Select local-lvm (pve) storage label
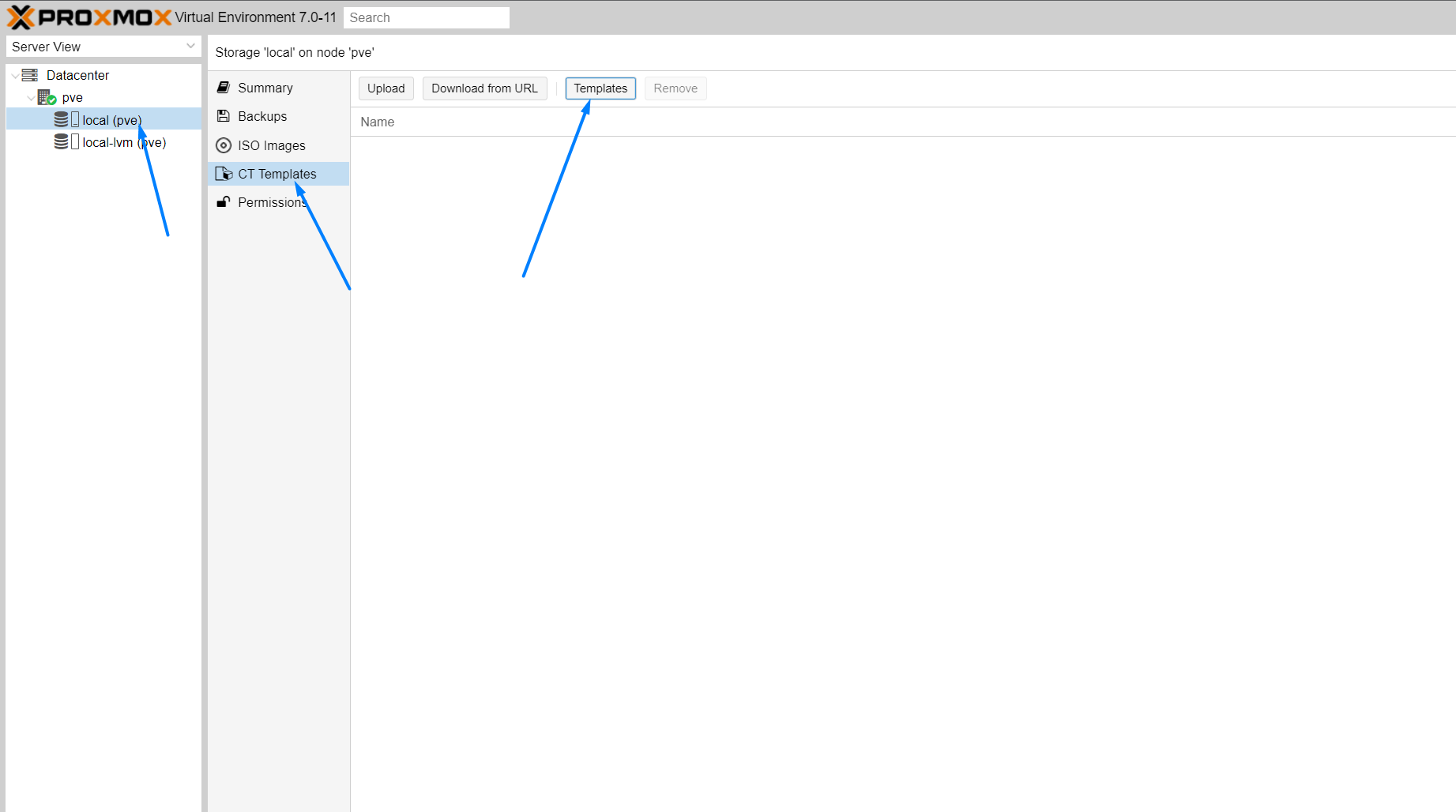 tap(124, 142)
